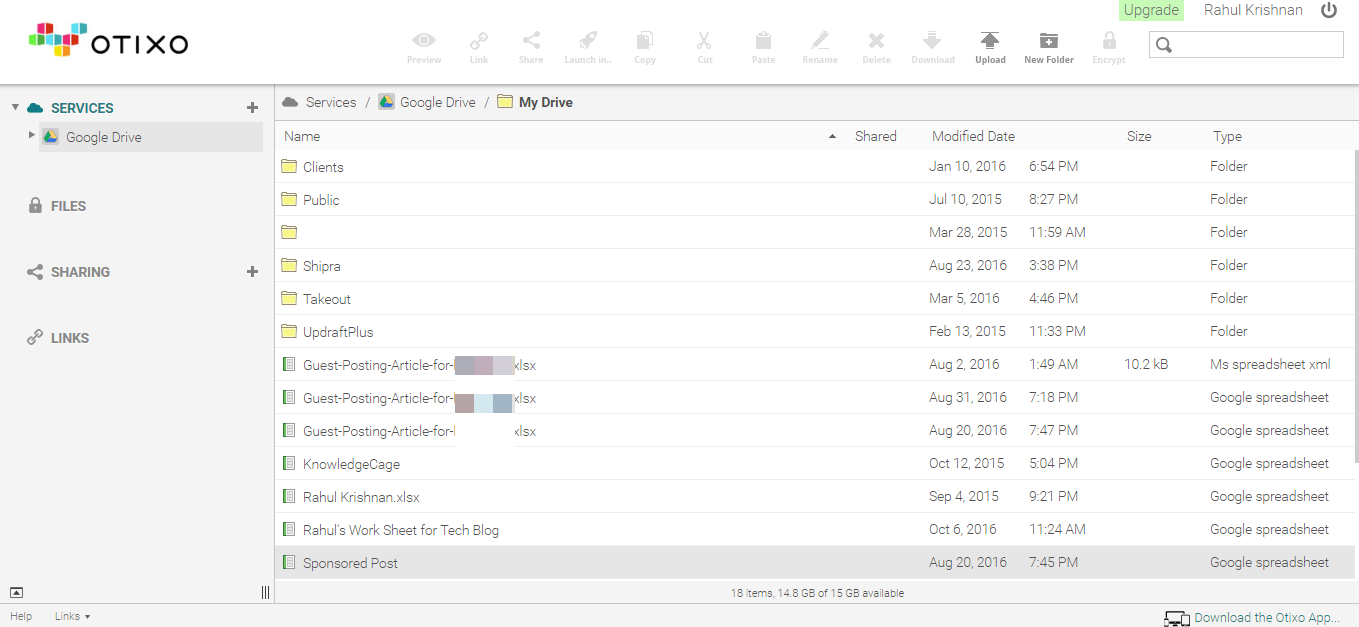Click the Cut scissors icon
Image resolution: width=1359 pixels, height=627 pixels.
704,41
